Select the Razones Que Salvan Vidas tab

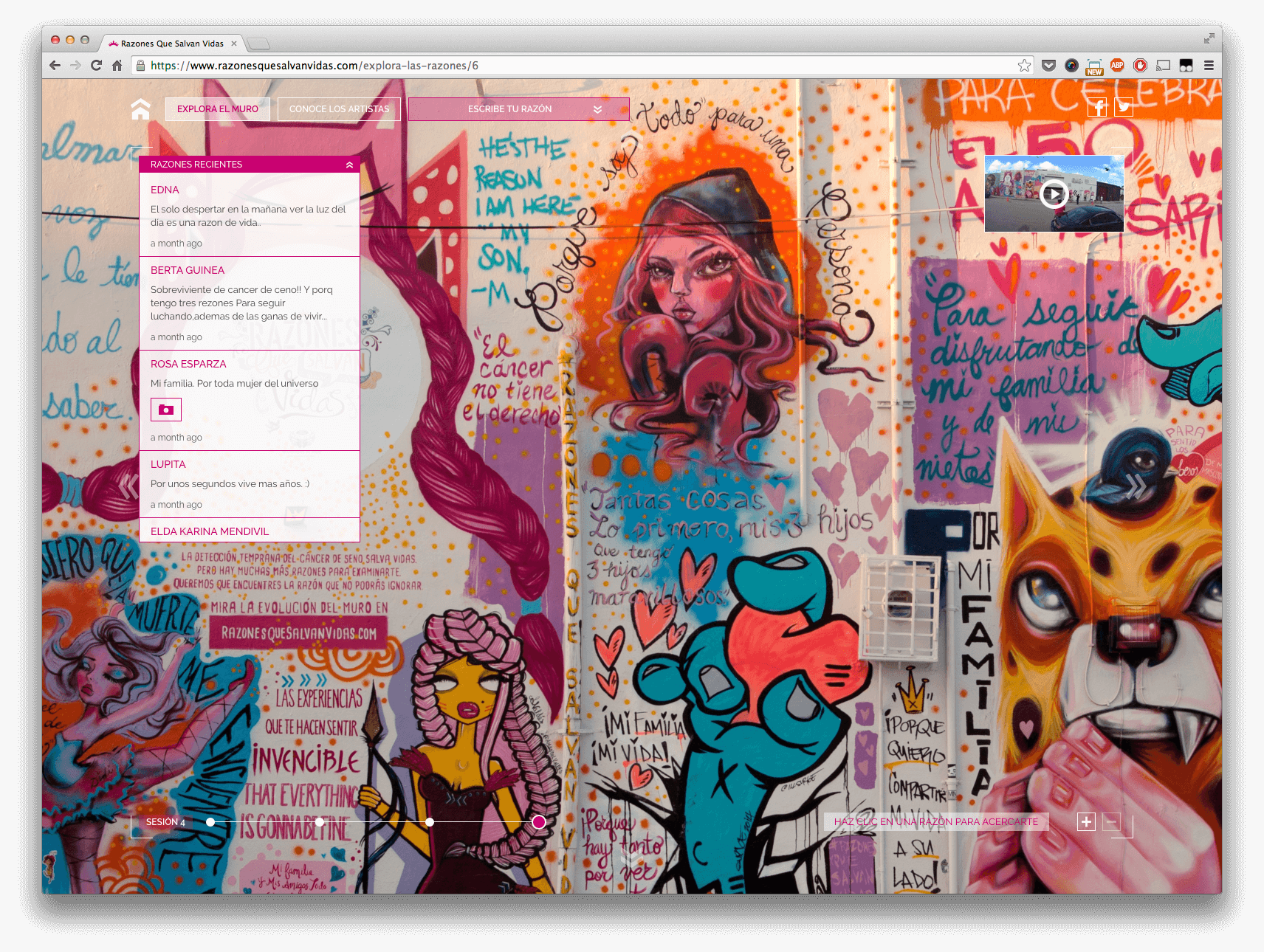click(x=172, y=44)
